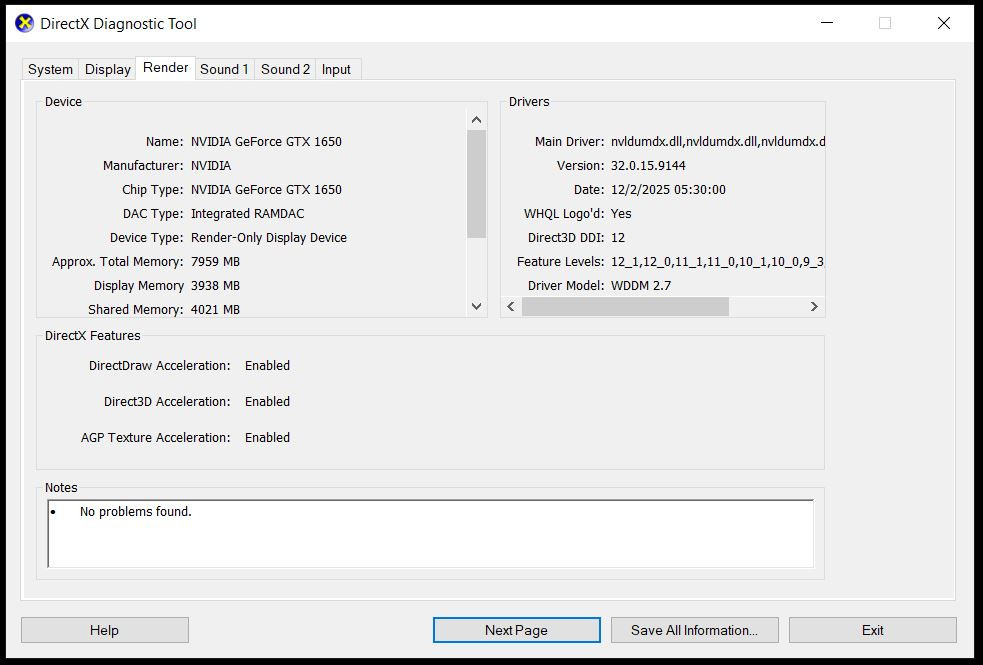This screenshot has height=665, width=983.
Task: Click Manufacturer value 'NVIDIA'
Action: point(211,165)
